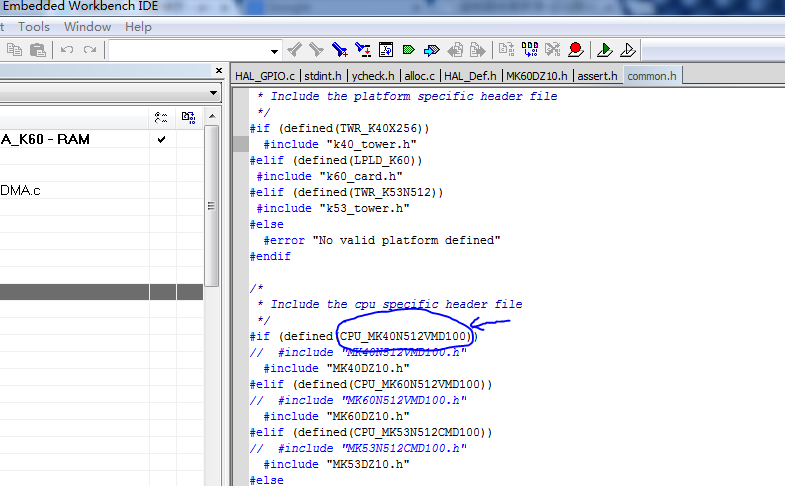
Task: Click the Undo arrow icon
Action: (x=67, y=50)
